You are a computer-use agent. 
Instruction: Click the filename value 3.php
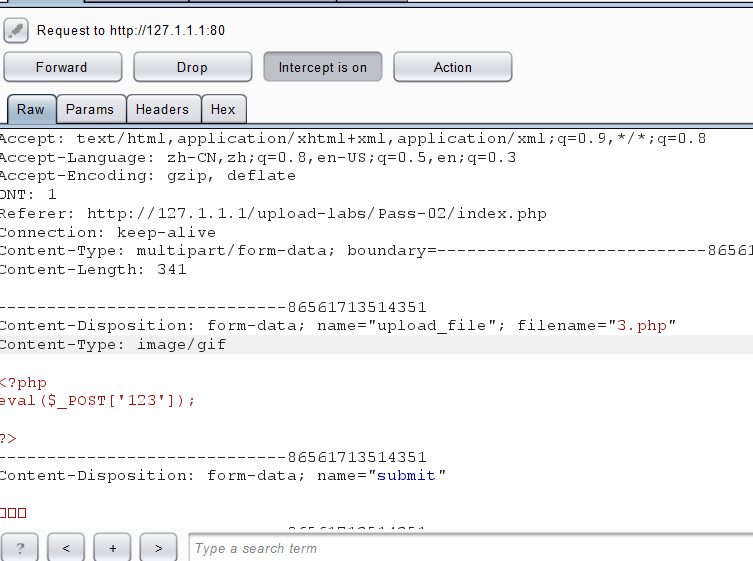pyautogui.click(x=642, y=326)
